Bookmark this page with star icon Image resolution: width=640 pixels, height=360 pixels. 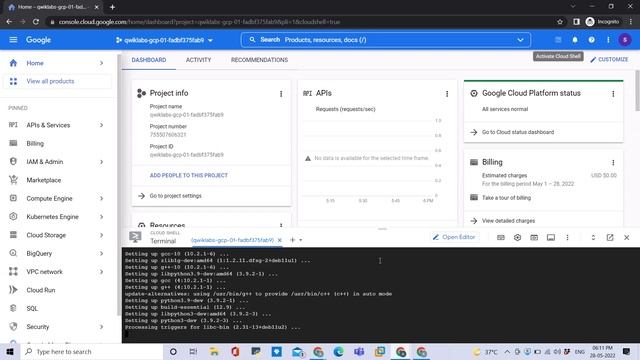click(560, 22)
